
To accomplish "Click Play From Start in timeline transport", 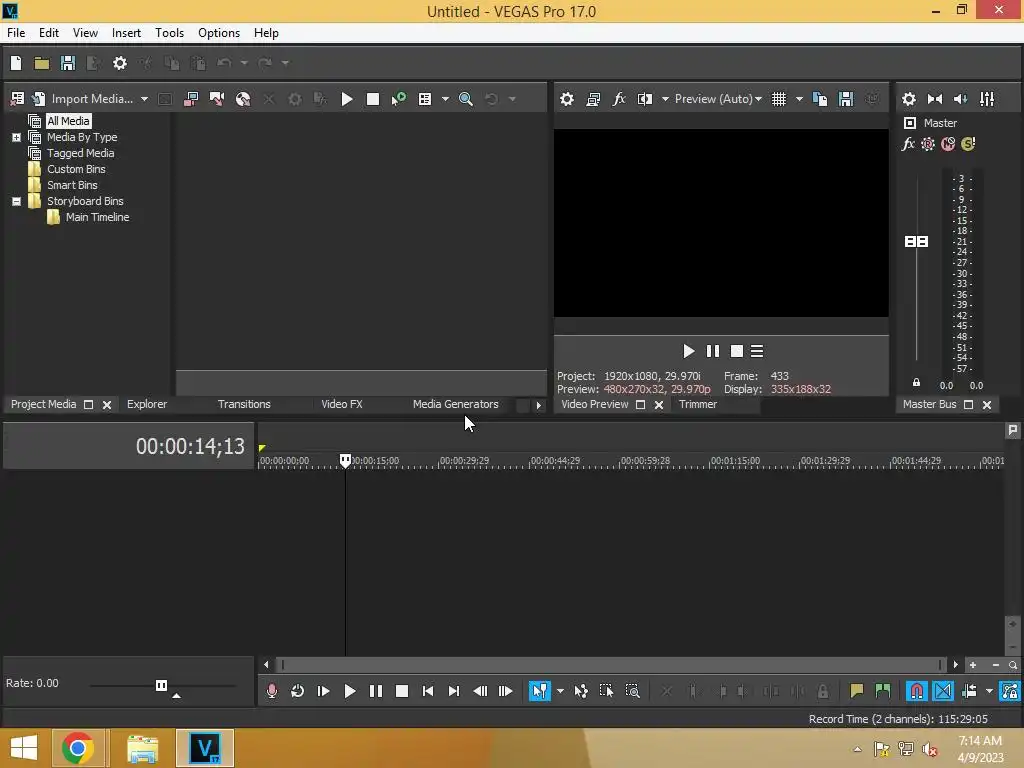I will pyautogui.click(x=323, y=691).
